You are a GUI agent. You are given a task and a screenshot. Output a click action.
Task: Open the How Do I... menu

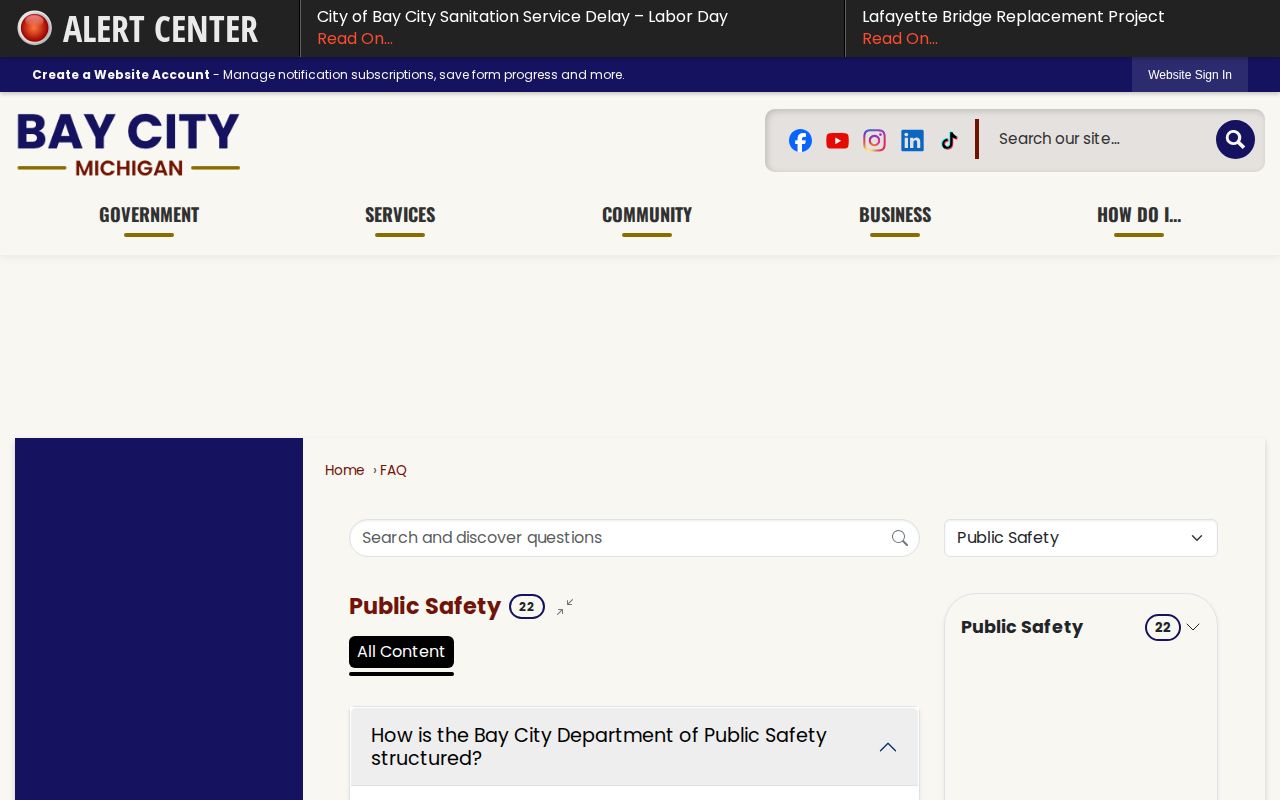1139,215
